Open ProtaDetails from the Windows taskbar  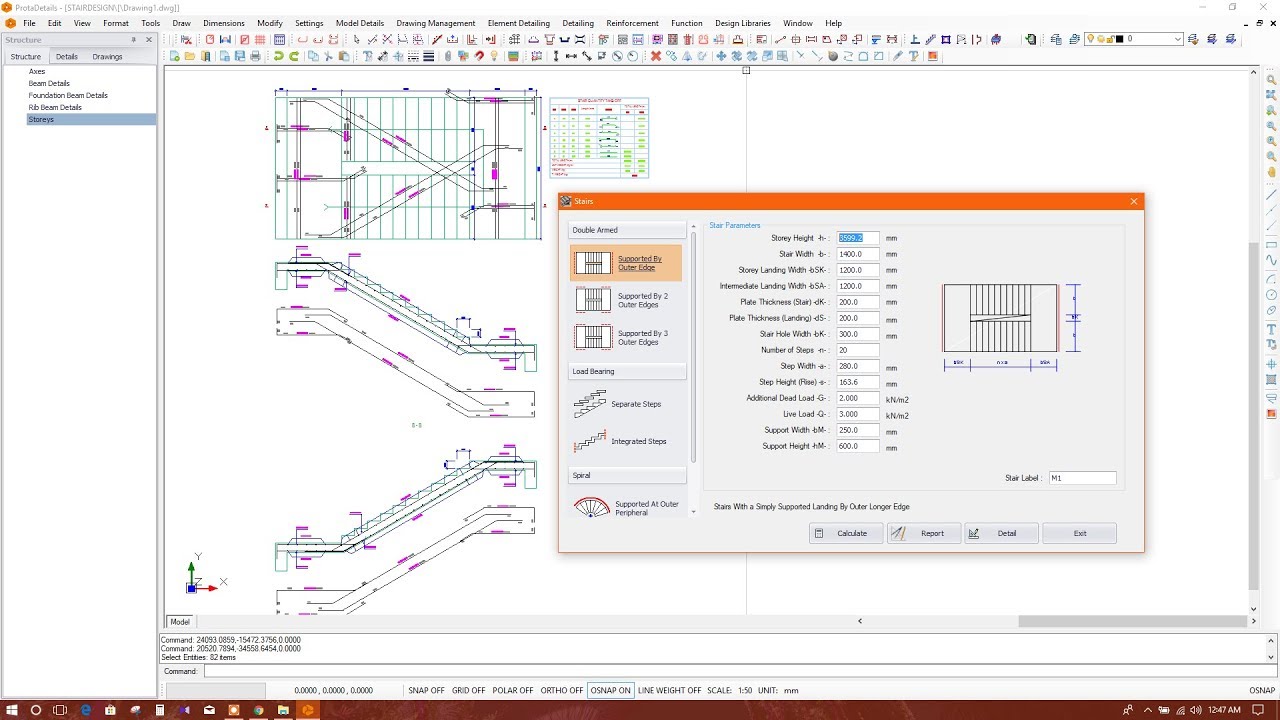(x=308, y=710)
